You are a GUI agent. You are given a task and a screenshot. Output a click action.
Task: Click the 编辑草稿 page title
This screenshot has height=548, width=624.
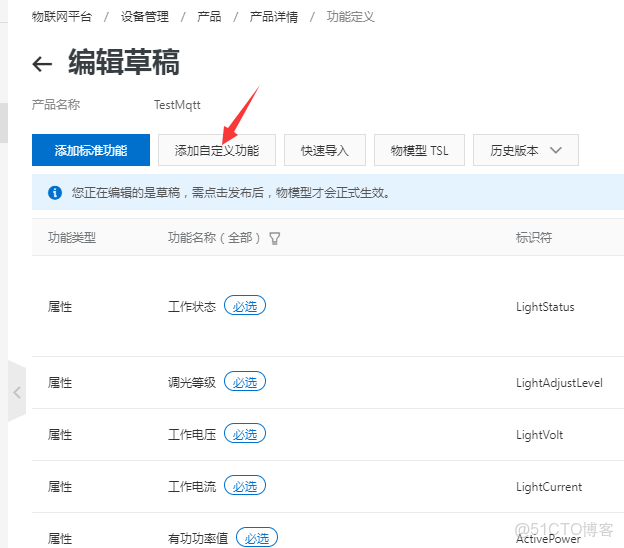coord(124,62)
